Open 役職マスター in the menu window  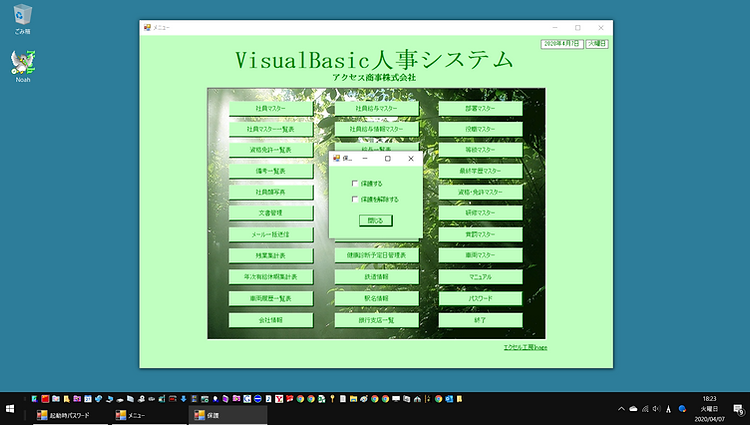tap(480, 129)
